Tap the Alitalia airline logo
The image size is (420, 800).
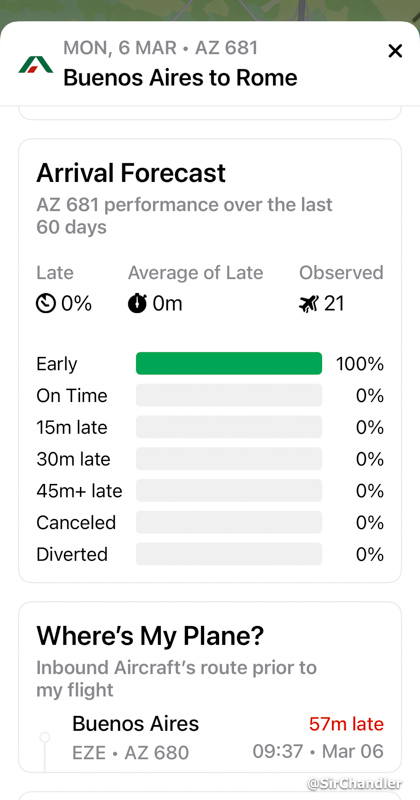pyautogui.click(x=36, y=65)
